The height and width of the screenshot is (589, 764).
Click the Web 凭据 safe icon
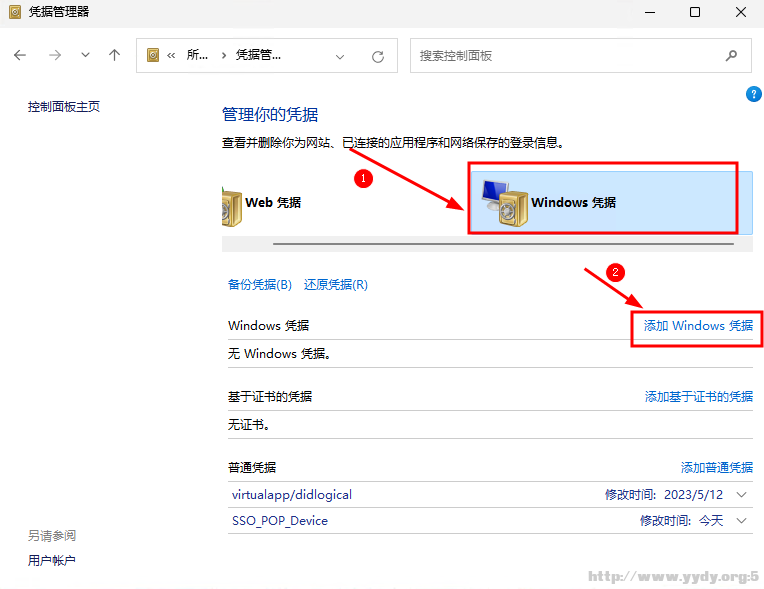tap(232, 208)
